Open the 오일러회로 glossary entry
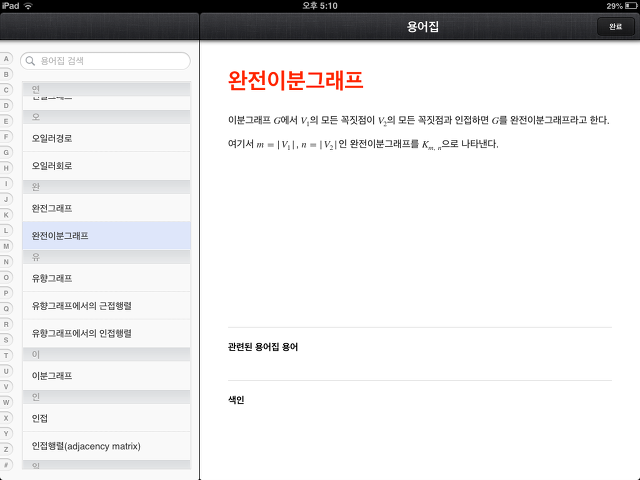The width and height of the screenshot is (640, 480). point(107,166)
